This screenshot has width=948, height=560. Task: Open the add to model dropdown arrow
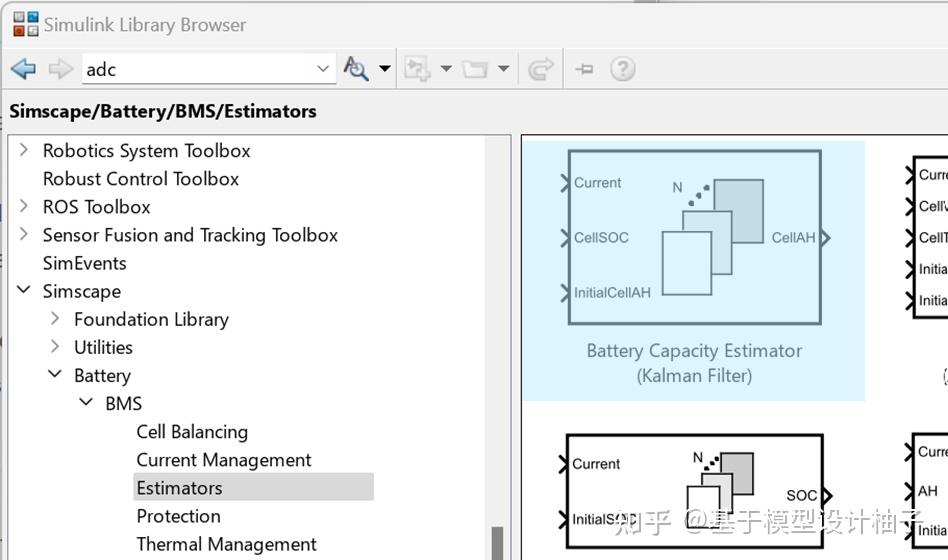(x=446, y=68)
